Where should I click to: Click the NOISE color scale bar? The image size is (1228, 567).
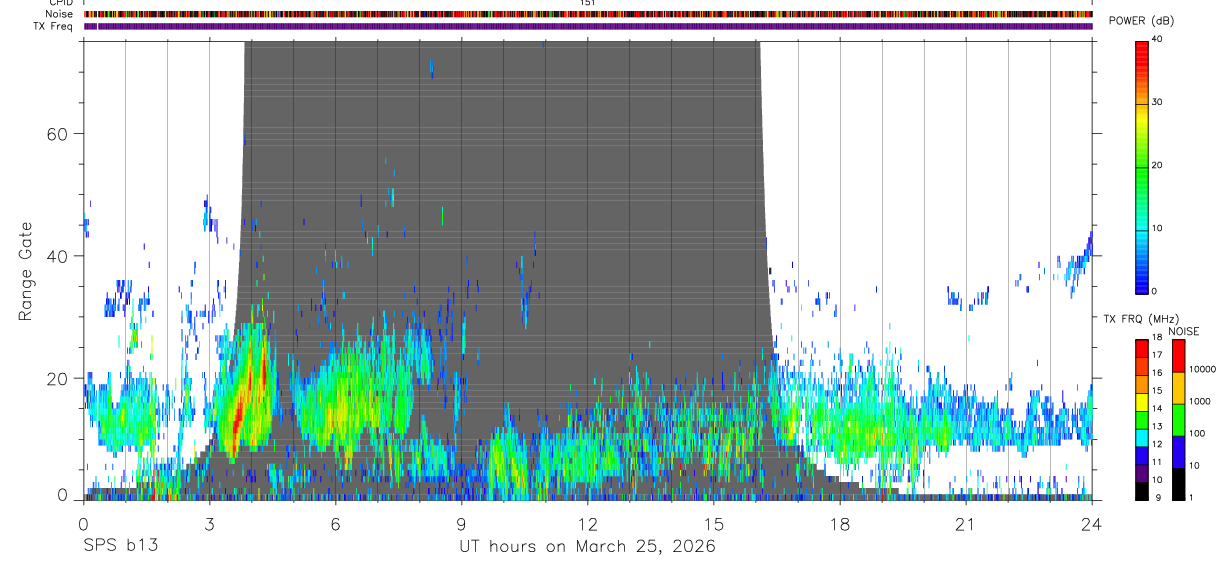1179,419
